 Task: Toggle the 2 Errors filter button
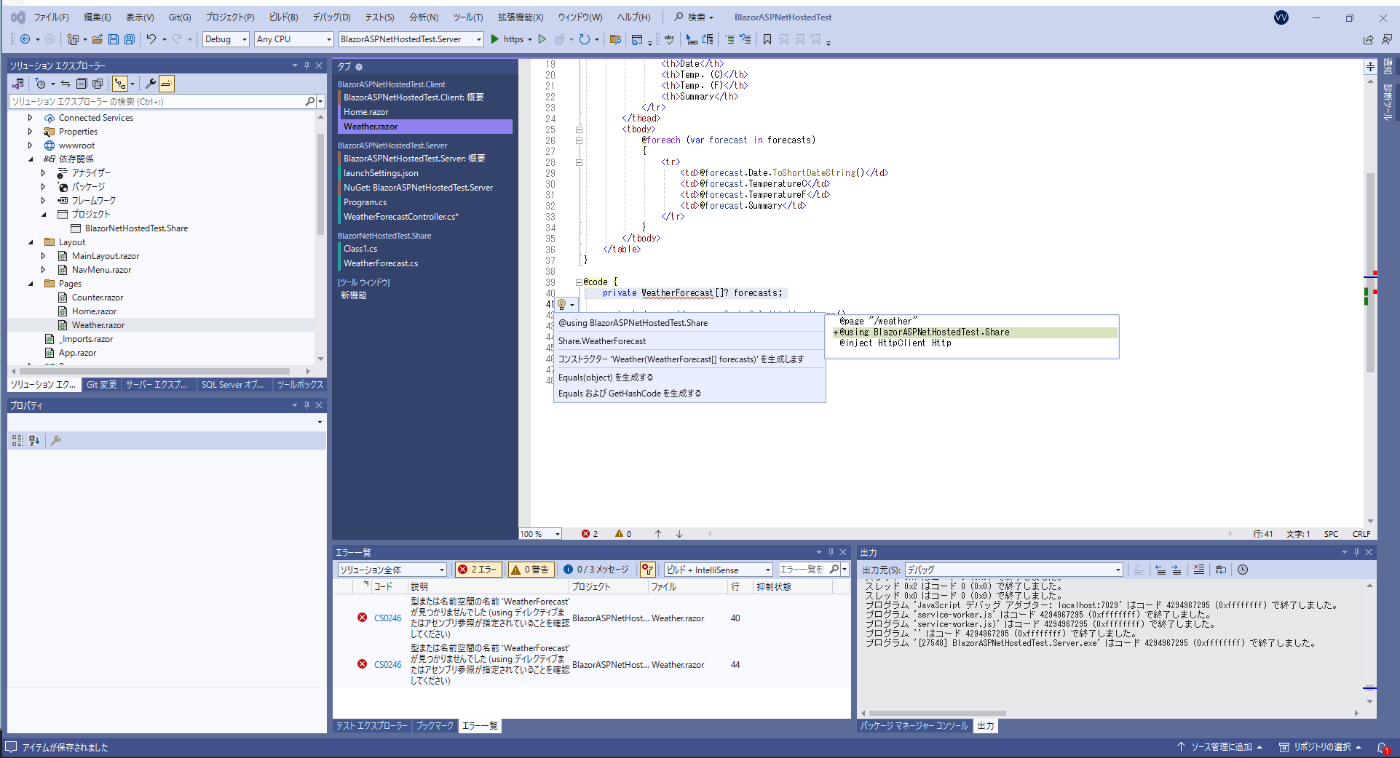tap(479, 569)
